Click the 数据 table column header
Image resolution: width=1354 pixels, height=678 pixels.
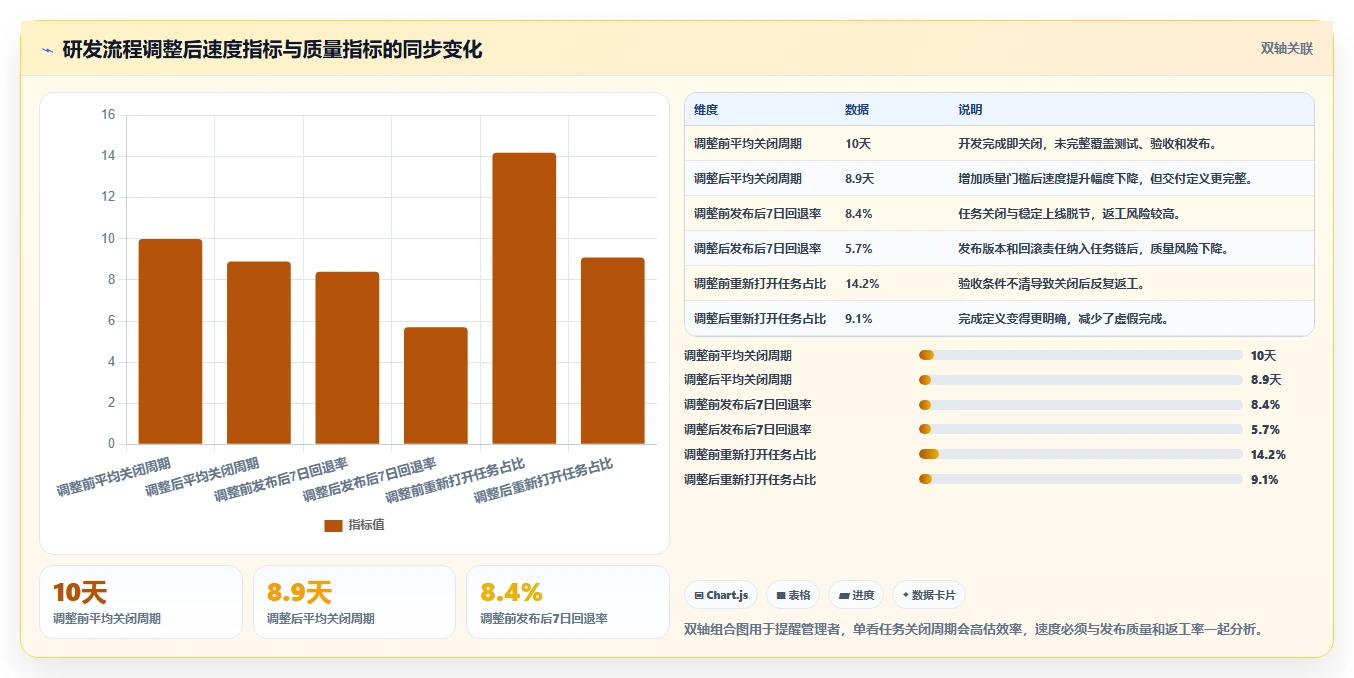point(857,110)
